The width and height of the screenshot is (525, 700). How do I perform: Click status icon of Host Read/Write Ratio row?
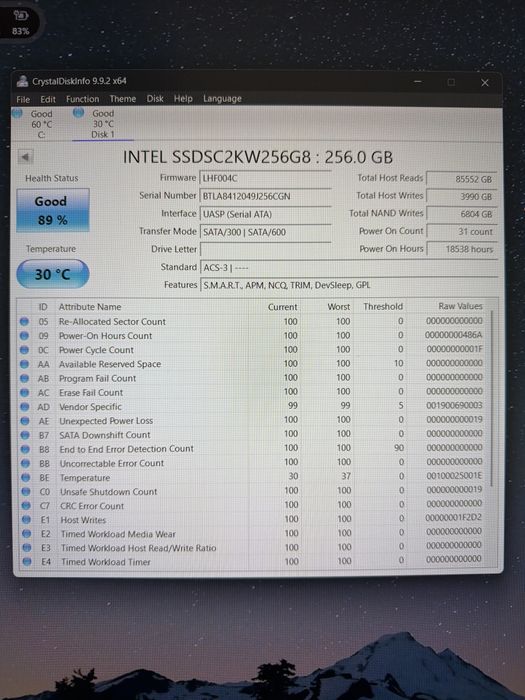pyautogui.click(x=27, y=547)
